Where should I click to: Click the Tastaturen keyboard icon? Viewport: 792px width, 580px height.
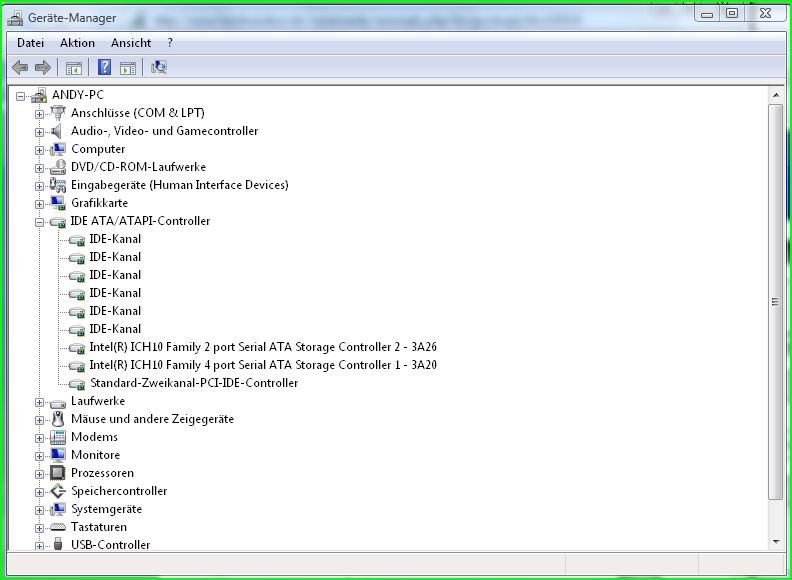58,527
